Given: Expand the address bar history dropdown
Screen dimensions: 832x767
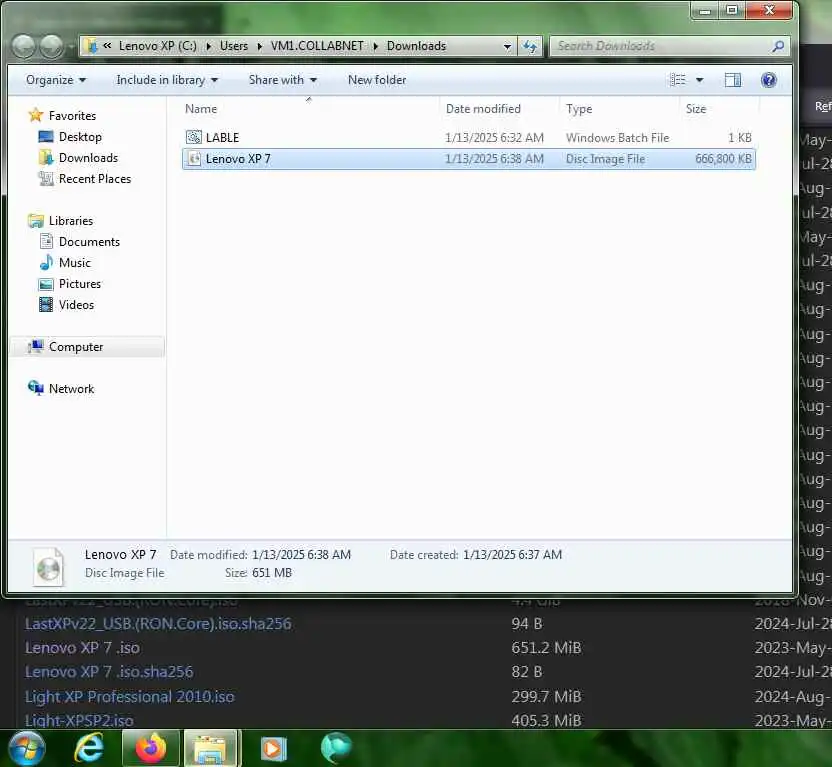Looking at the screenshot, I should tap(507, 47).
